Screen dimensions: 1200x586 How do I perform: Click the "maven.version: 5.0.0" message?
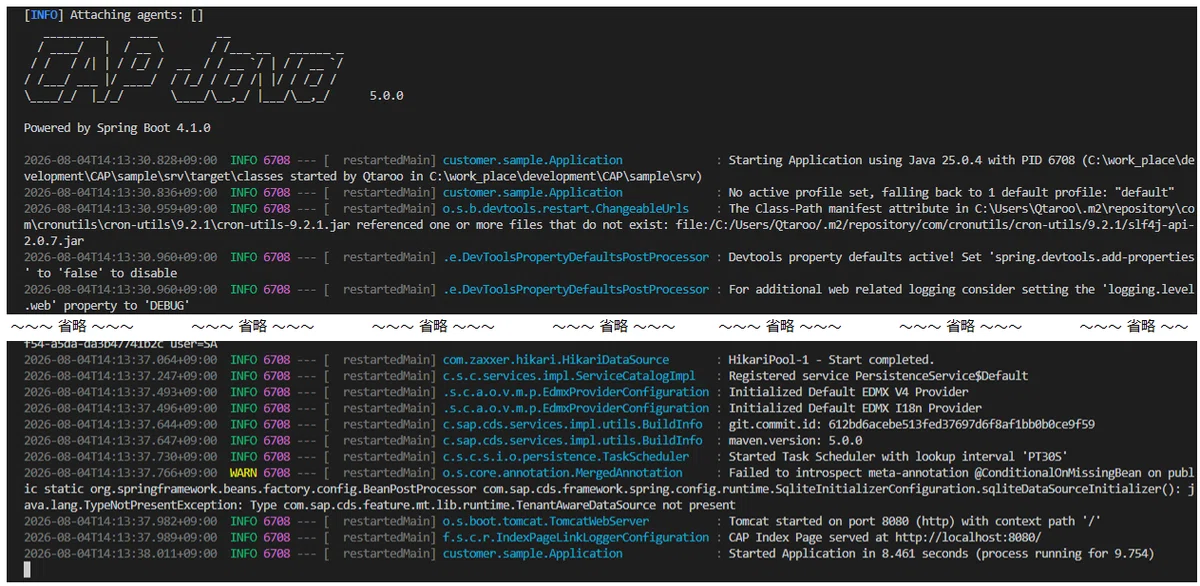click(x=795, y=440)
